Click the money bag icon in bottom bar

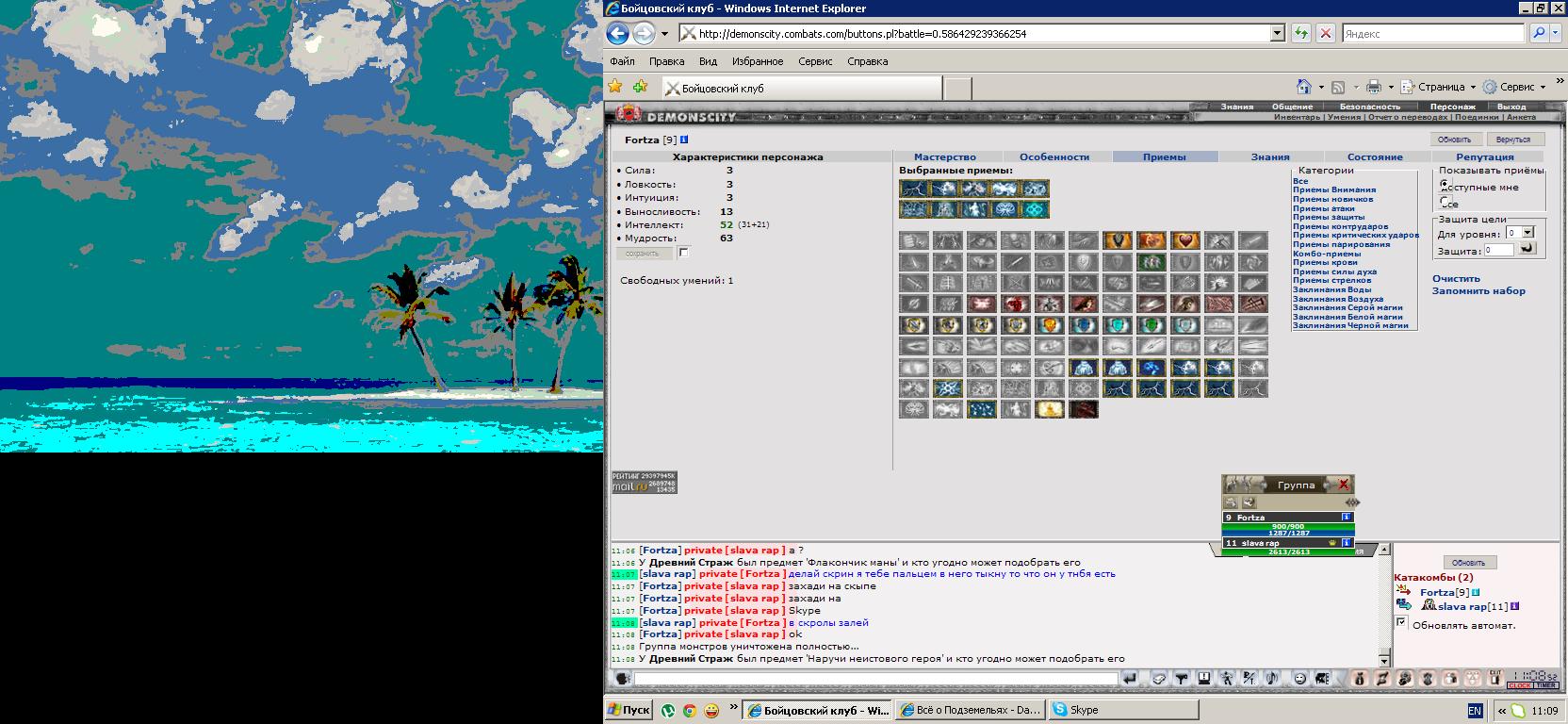pos(1360,678)
